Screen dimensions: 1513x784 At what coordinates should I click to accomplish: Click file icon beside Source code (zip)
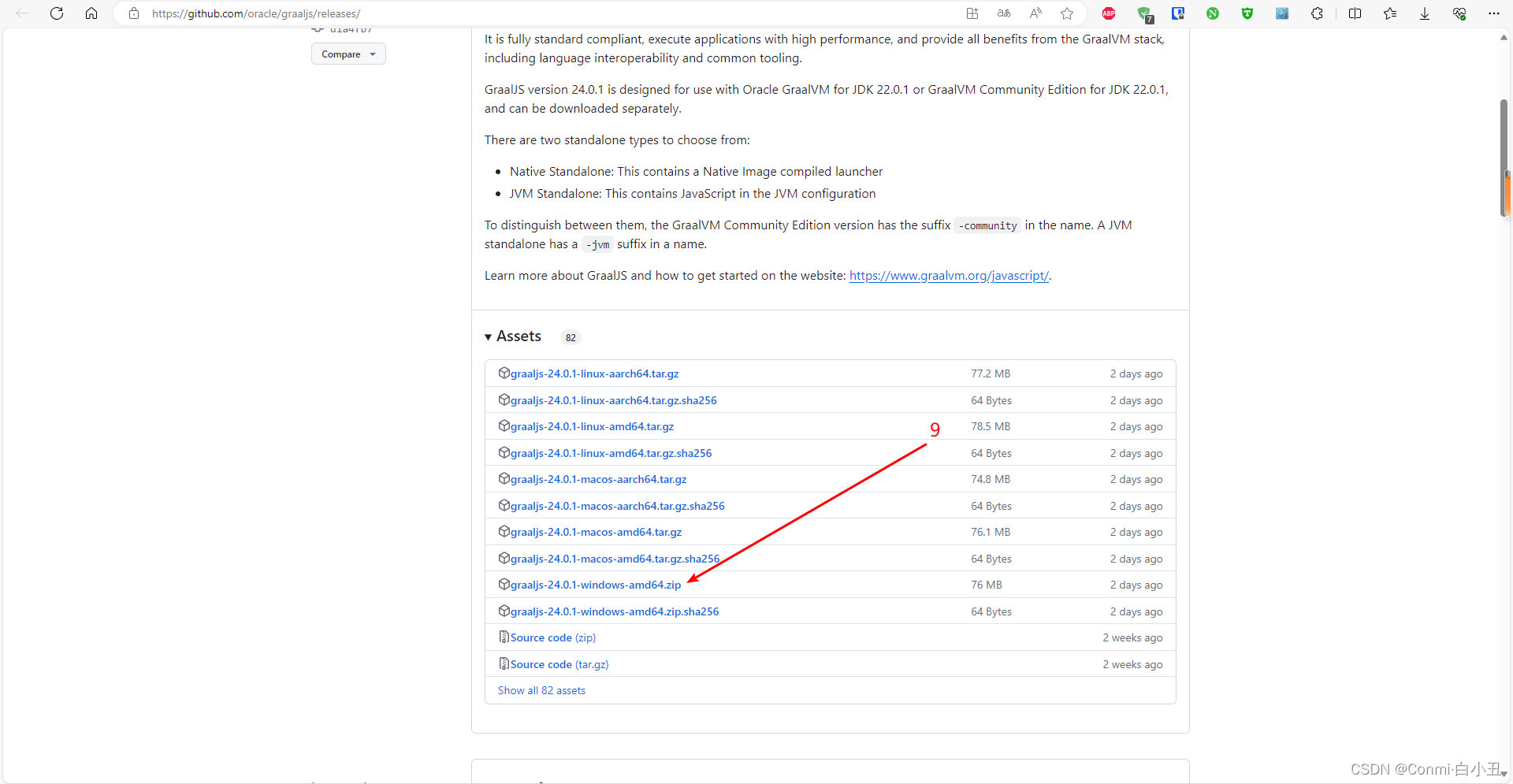click(x=504, y=637)
